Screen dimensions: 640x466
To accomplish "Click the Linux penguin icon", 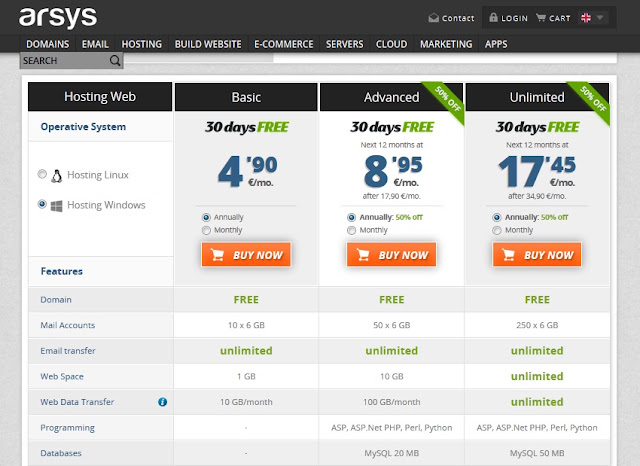I will (57, 176).
